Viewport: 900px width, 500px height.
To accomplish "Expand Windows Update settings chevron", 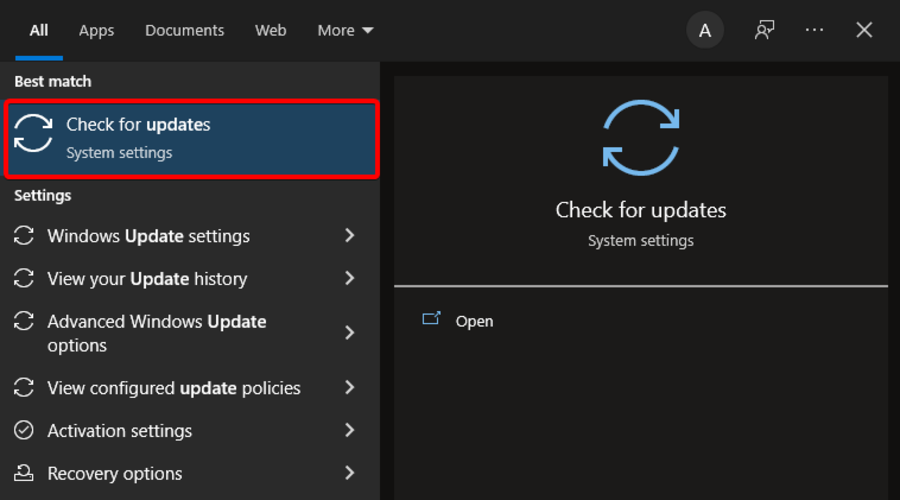I will [x=350, y=236].
